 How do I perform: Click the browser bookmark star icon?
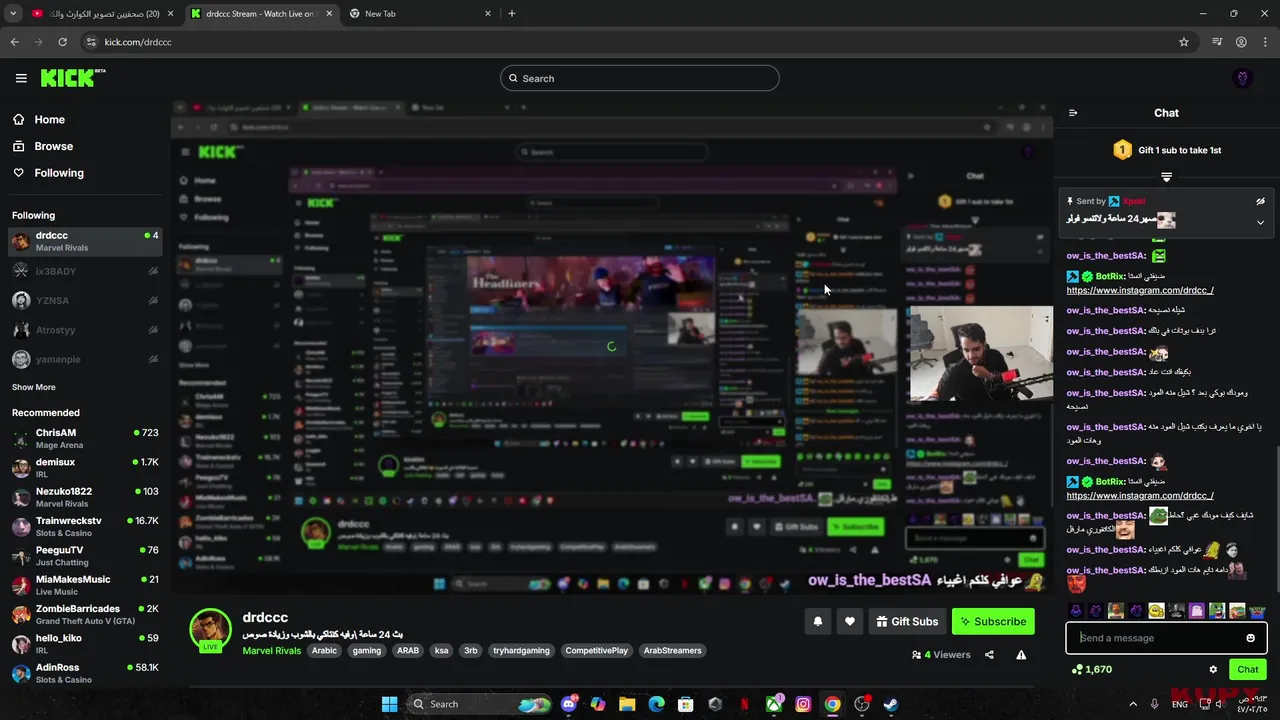pyautogui.click(x=1184, y=42)
